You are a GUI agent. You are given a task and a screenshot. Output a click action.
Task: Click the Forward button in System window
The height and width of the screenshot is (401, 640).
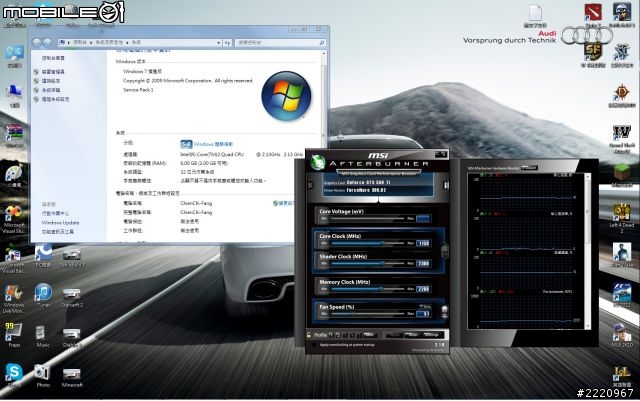[47, 42]
